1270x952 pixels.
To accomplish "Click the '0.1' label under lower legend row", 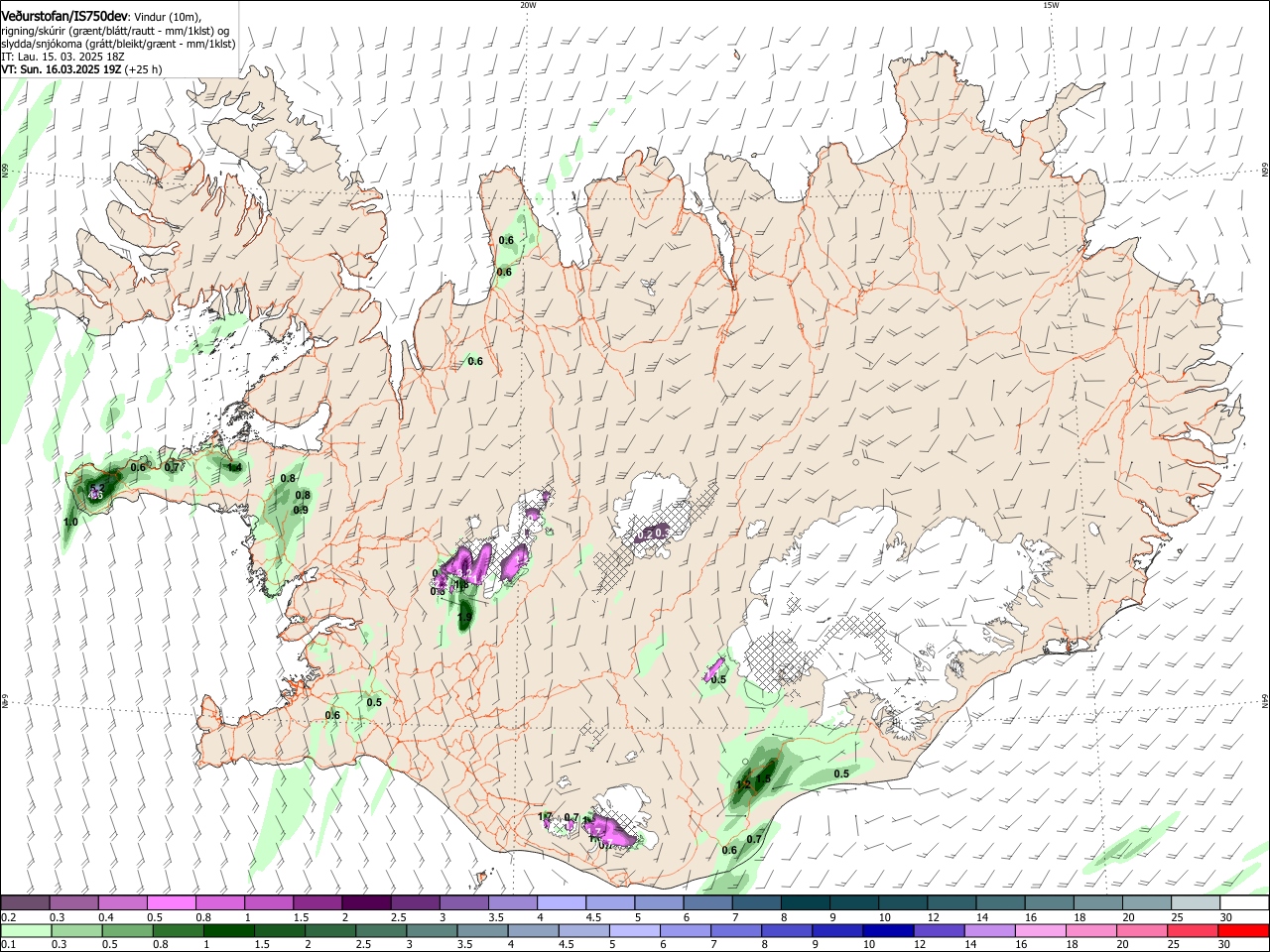I will 8,945.
